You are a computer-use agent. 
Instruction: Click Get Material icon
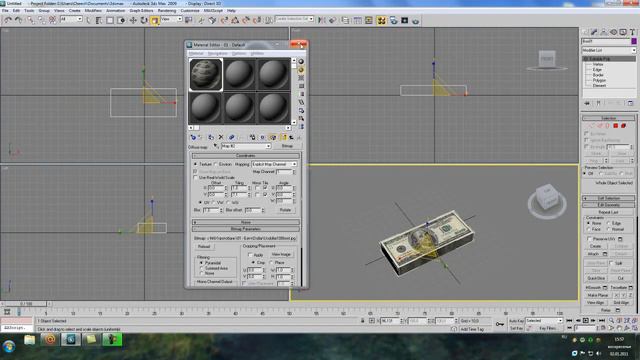193,138
